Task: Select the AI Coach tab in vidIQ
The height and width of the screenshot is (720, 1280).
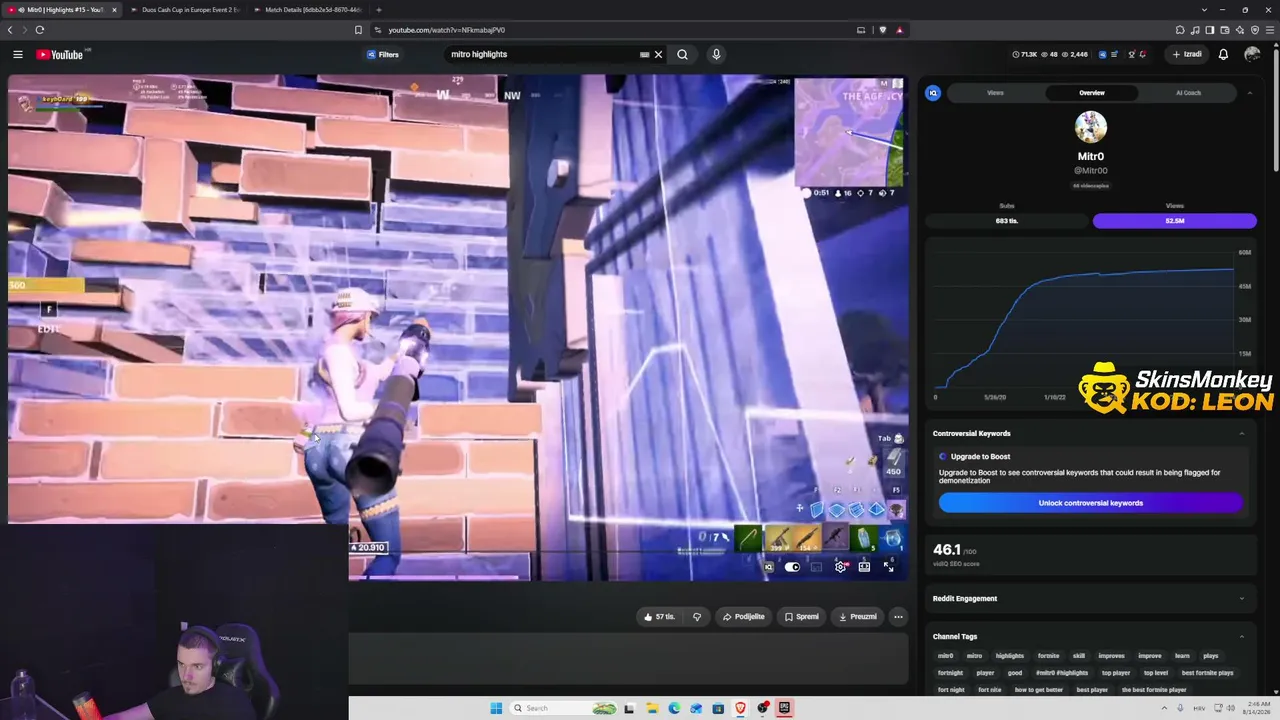Action: (1188, 93)
